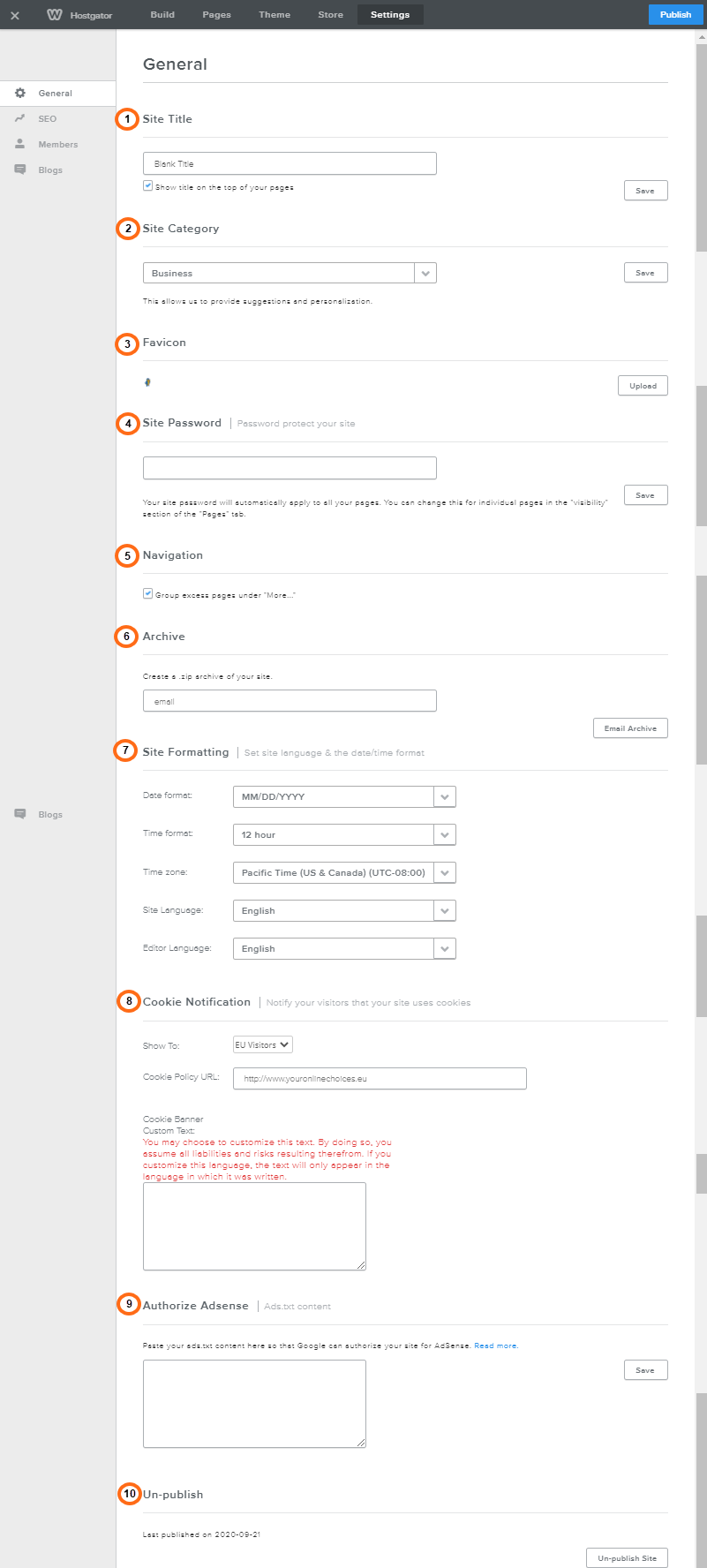Save the Adsense ads.txt content
This screenshot has width=707, height=1568.
(645, 1370)
